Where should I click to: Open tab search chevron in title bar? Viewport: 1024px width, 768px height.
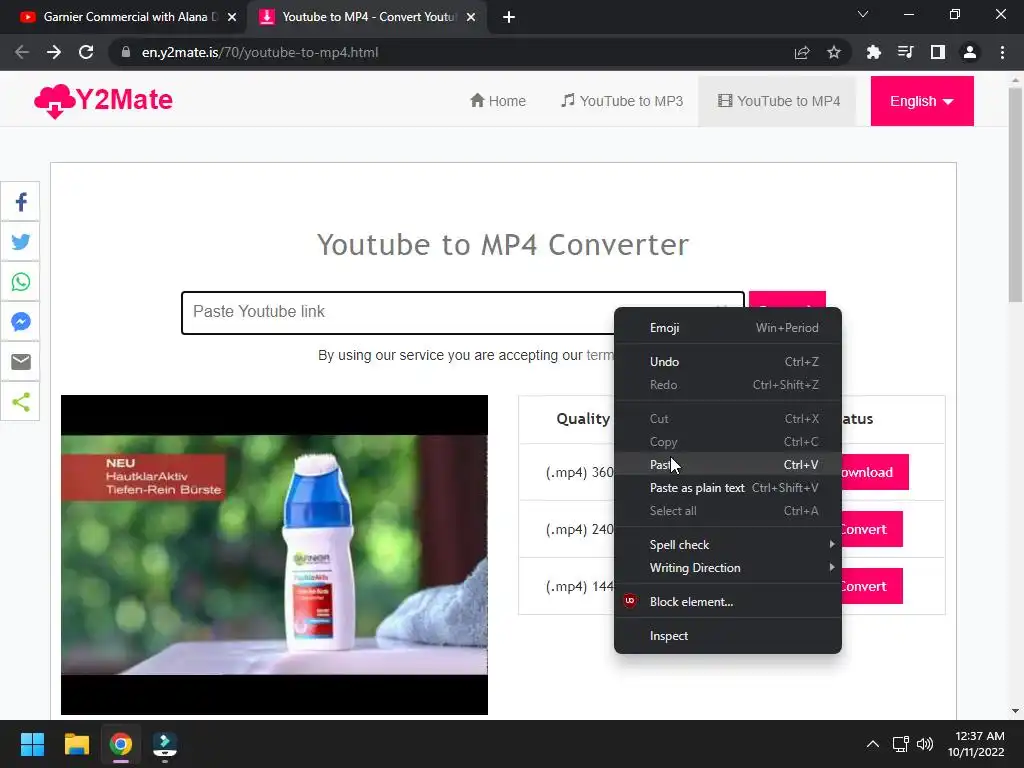click(863, 14)
